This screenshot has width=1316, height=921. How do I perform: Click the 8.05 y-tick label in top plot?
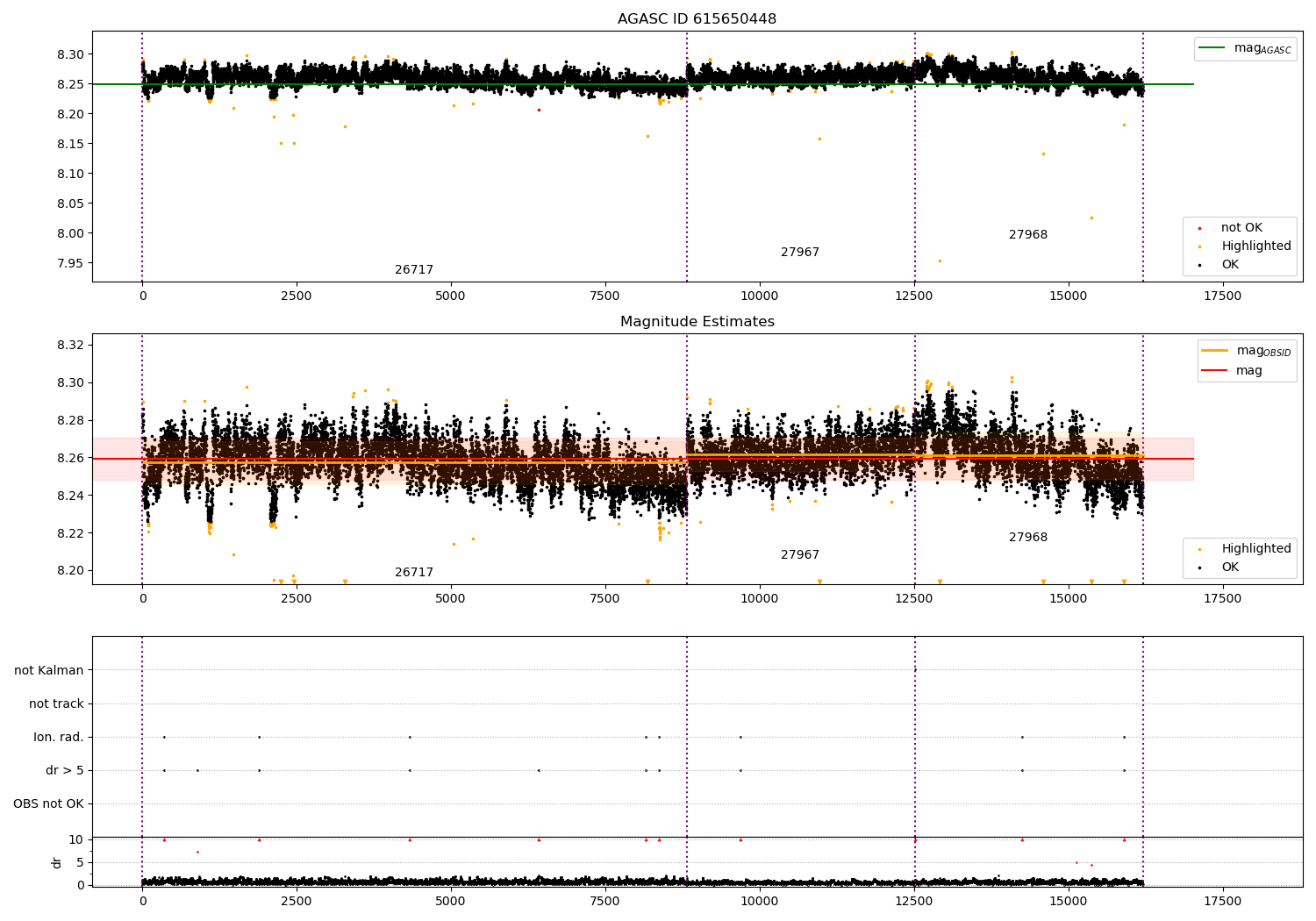[x=69, y=203]
